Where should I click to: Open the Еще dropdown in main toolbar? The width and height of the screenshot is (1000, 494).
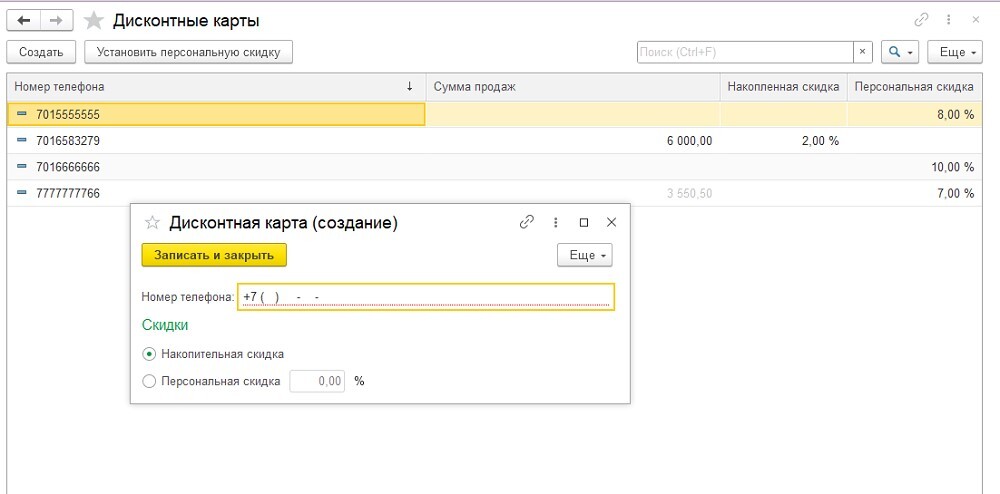click(x=955, y=52)
